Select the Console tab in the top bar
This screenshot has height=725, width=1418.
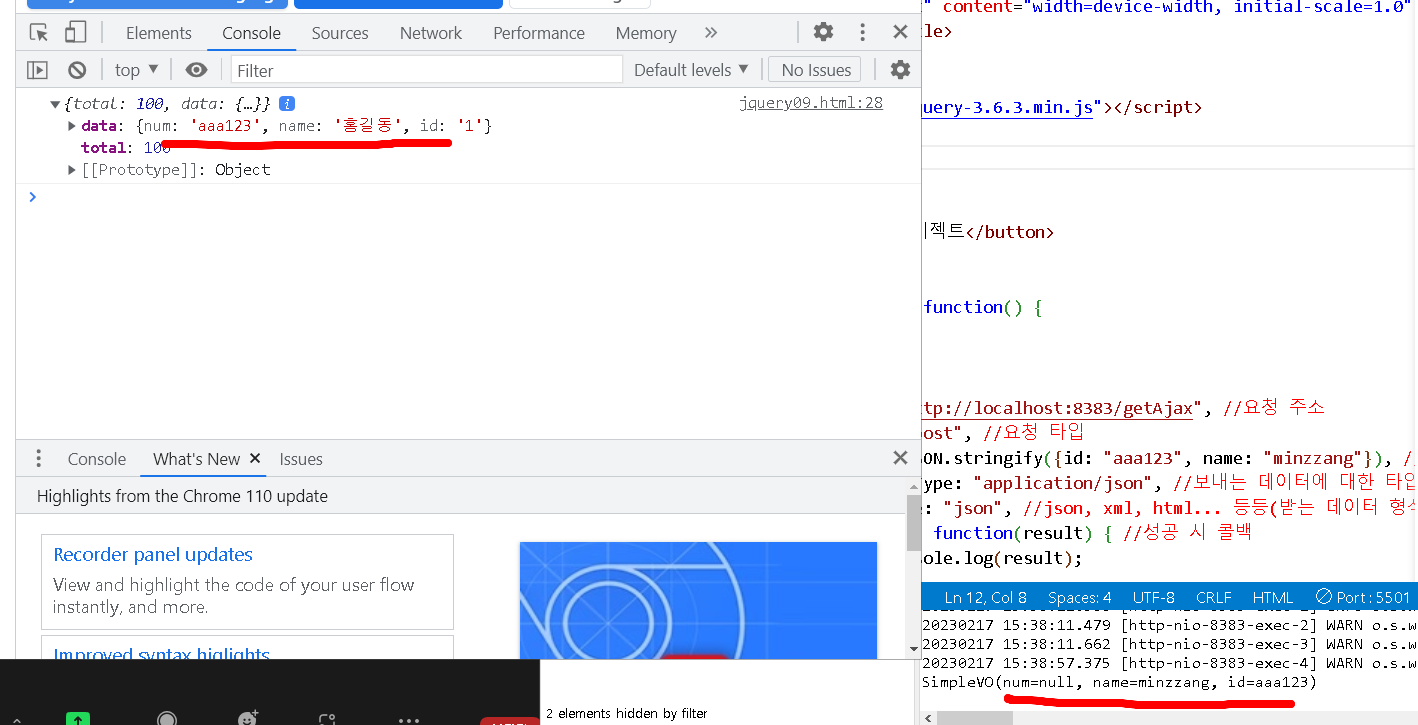(251, 33)
